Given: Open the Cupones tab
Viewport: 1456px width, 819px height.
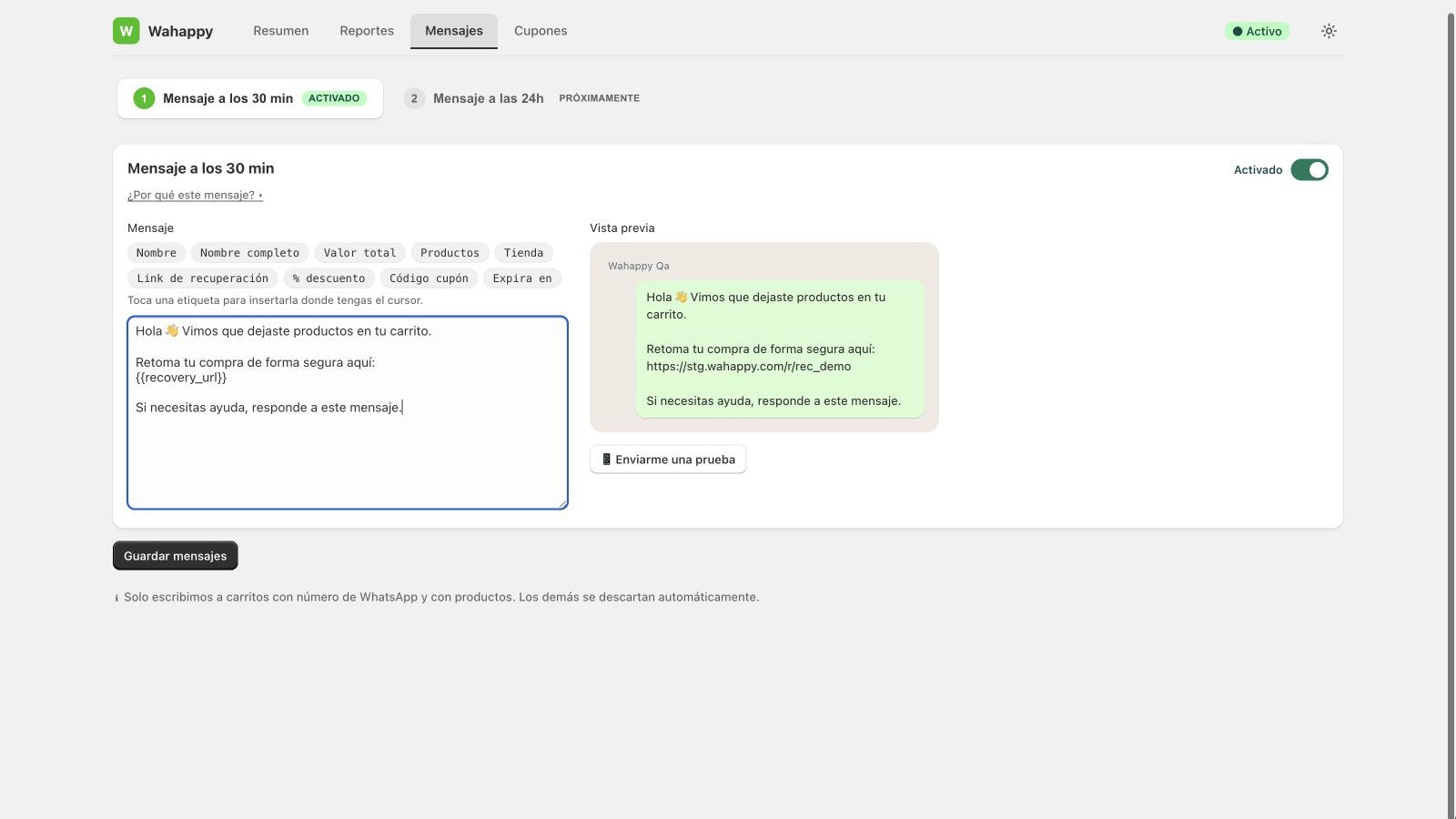Looking at the screenshot, I should 541,31.
